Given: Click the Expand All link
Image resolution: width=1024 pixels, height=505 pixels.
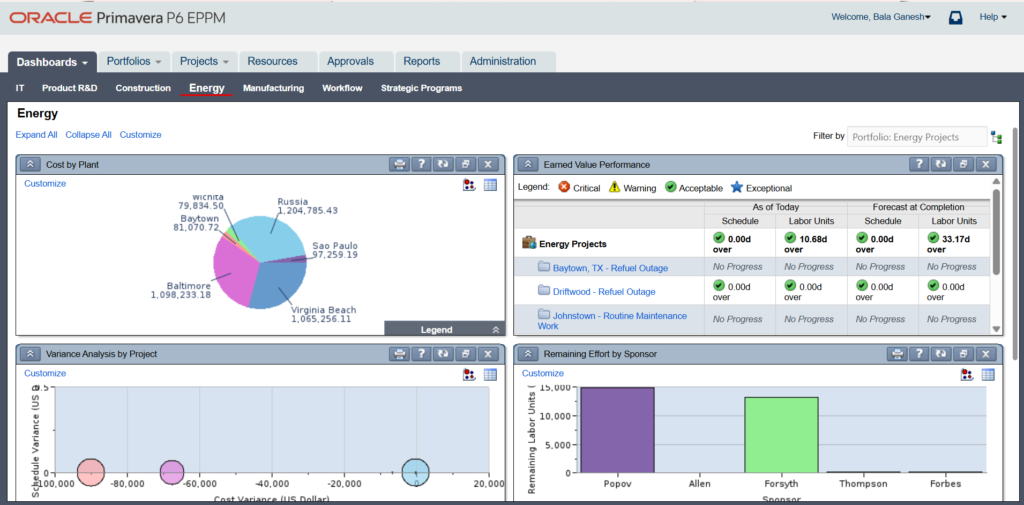Looking at the screenshot, I should coord(36,135).
